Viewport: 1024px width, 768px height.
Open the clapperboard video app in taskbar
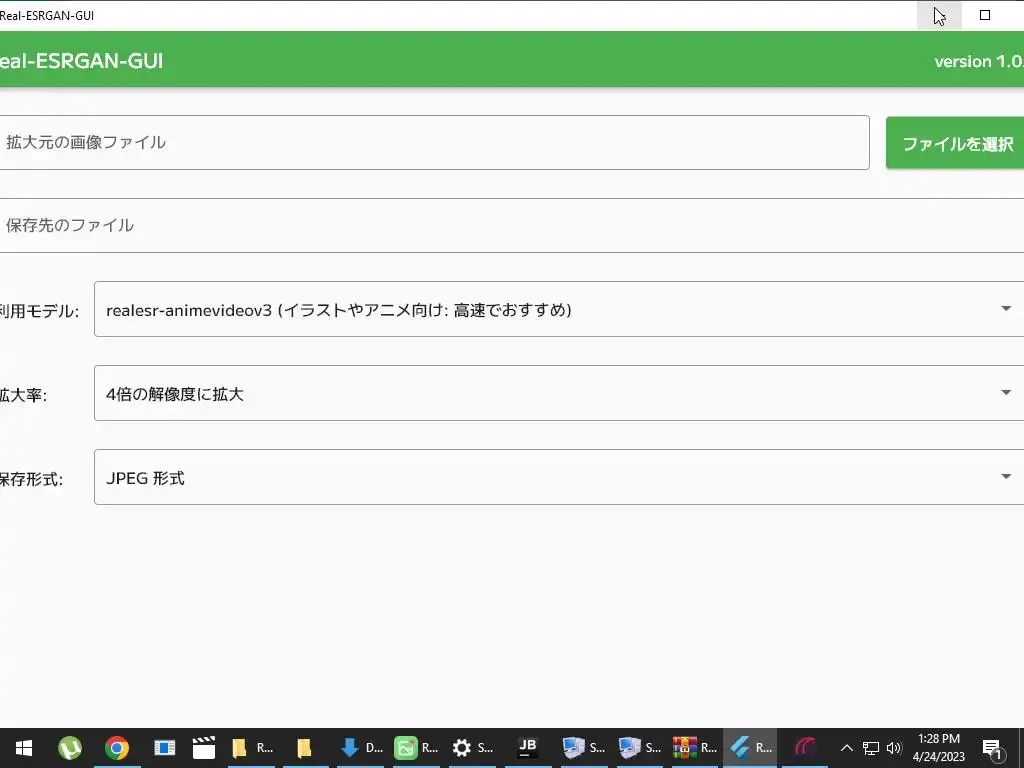pyautogui.click(x=204, y=748)
